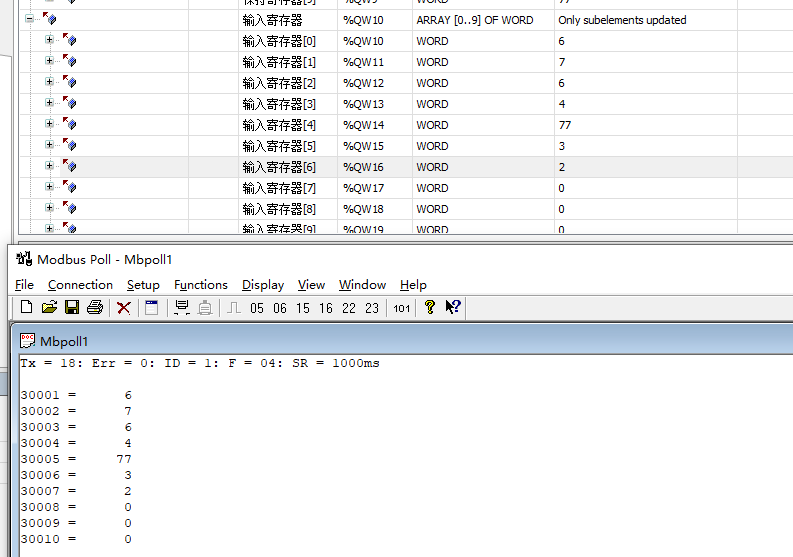Click the Print toolbar icon

coord(95,307)
